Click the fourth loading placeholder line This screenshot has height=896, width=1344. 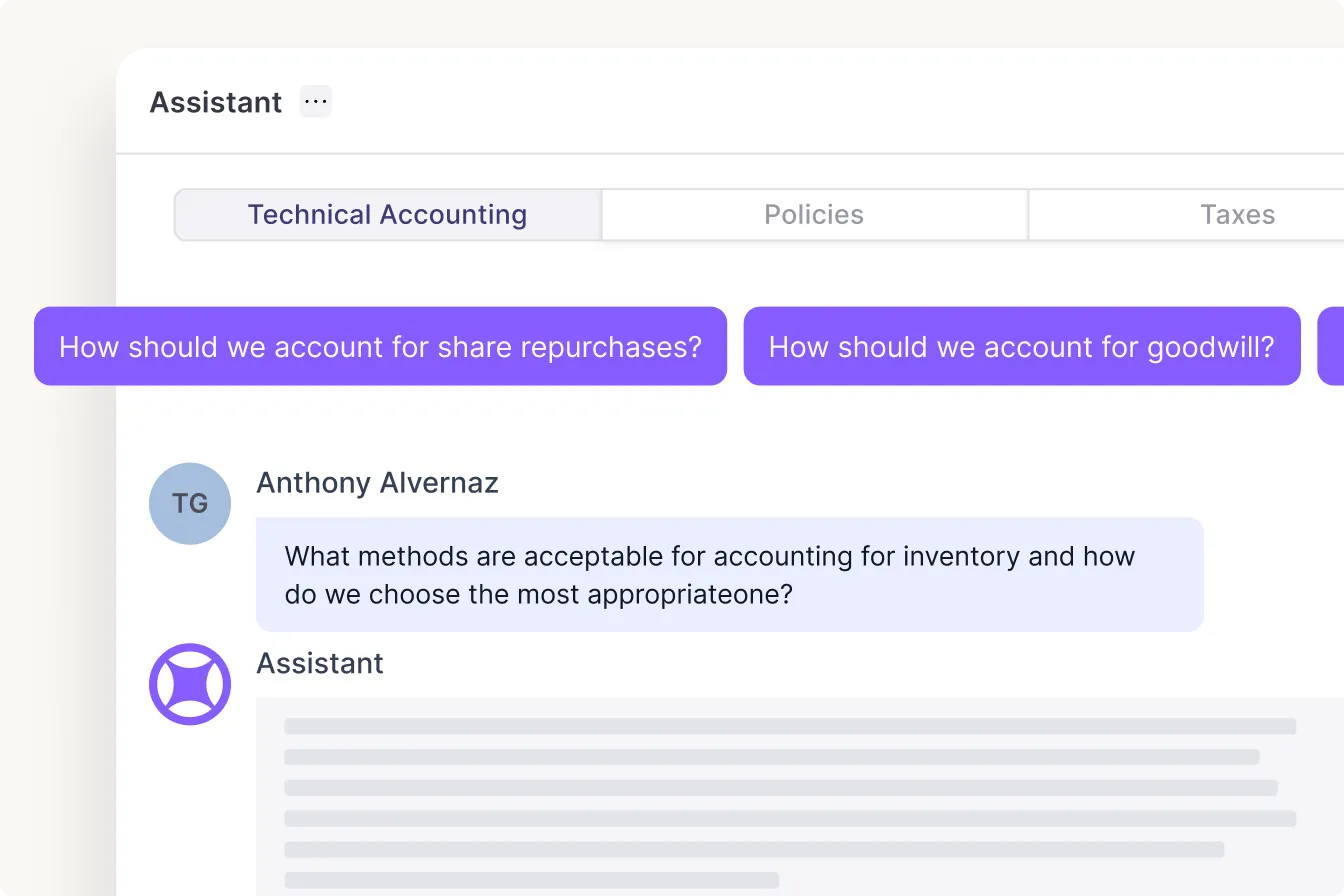790,818
